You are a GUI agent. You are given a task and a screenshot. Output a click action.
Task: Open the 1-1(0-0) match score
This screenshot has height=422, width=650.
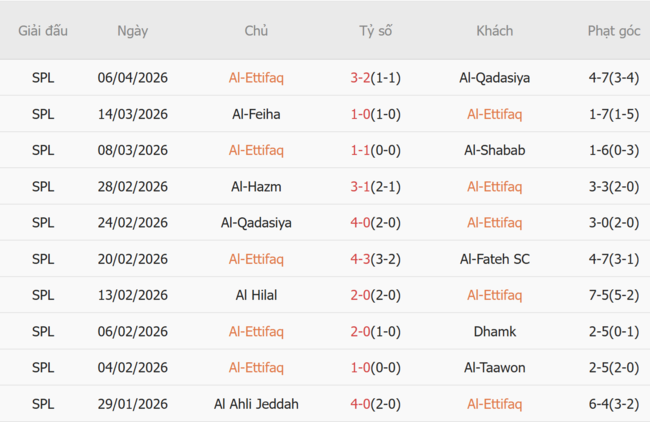click(x=376, y=150)
